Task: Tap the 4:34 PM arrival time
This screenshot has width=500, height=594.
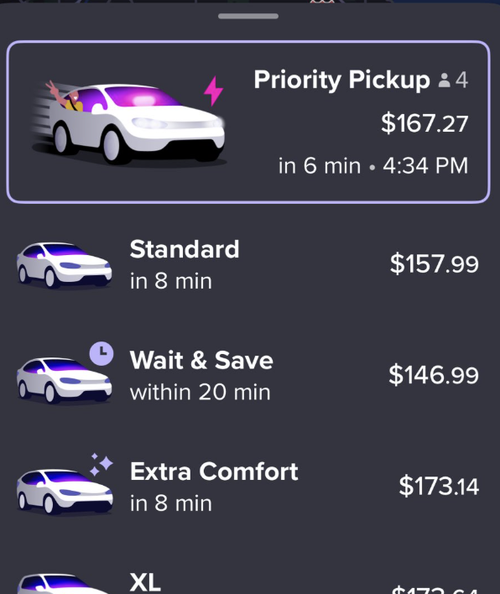Action: click(425, 166)
